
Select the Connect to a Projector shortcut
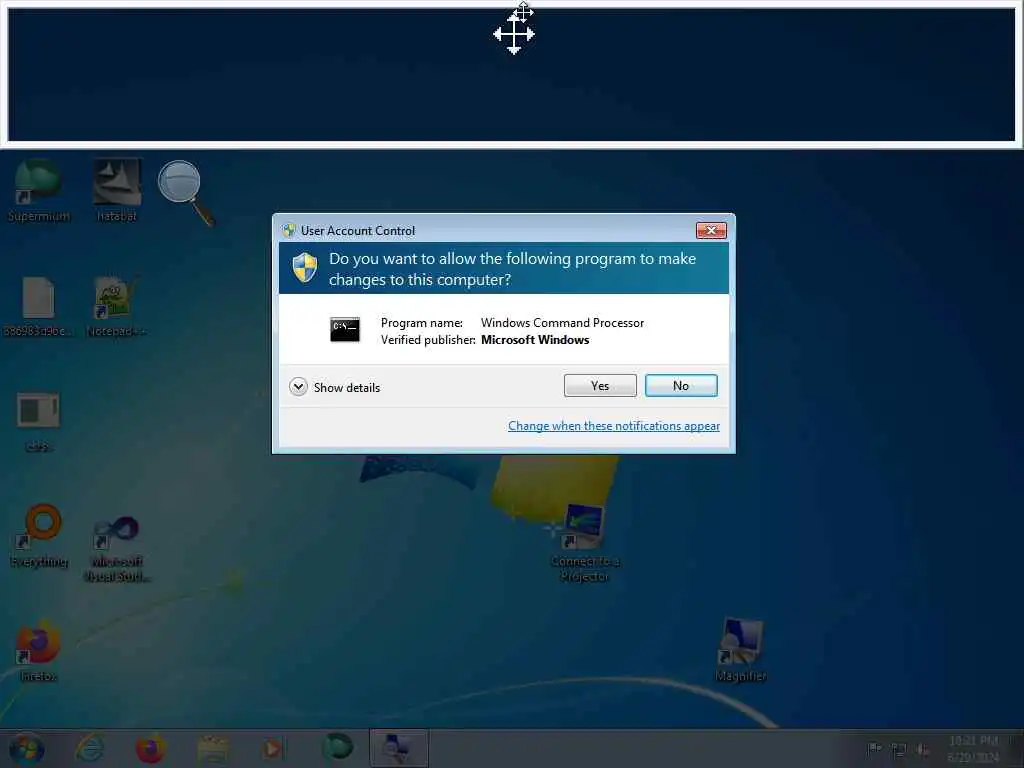pyautogui.click(x=585, y=543)
